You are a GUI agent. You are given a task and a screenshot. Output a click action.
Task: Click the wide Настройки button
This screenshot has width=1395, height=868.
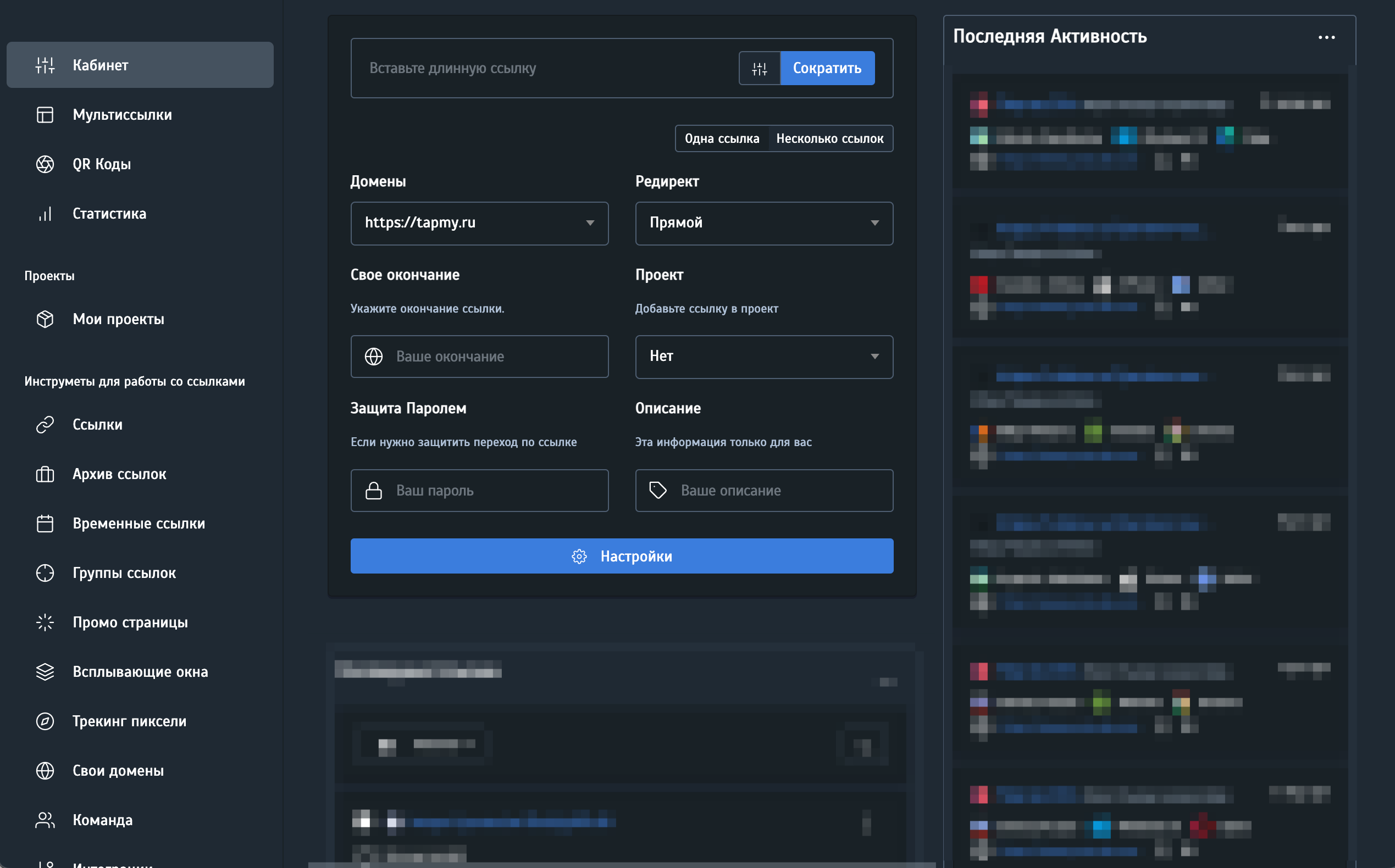(622, 556)
